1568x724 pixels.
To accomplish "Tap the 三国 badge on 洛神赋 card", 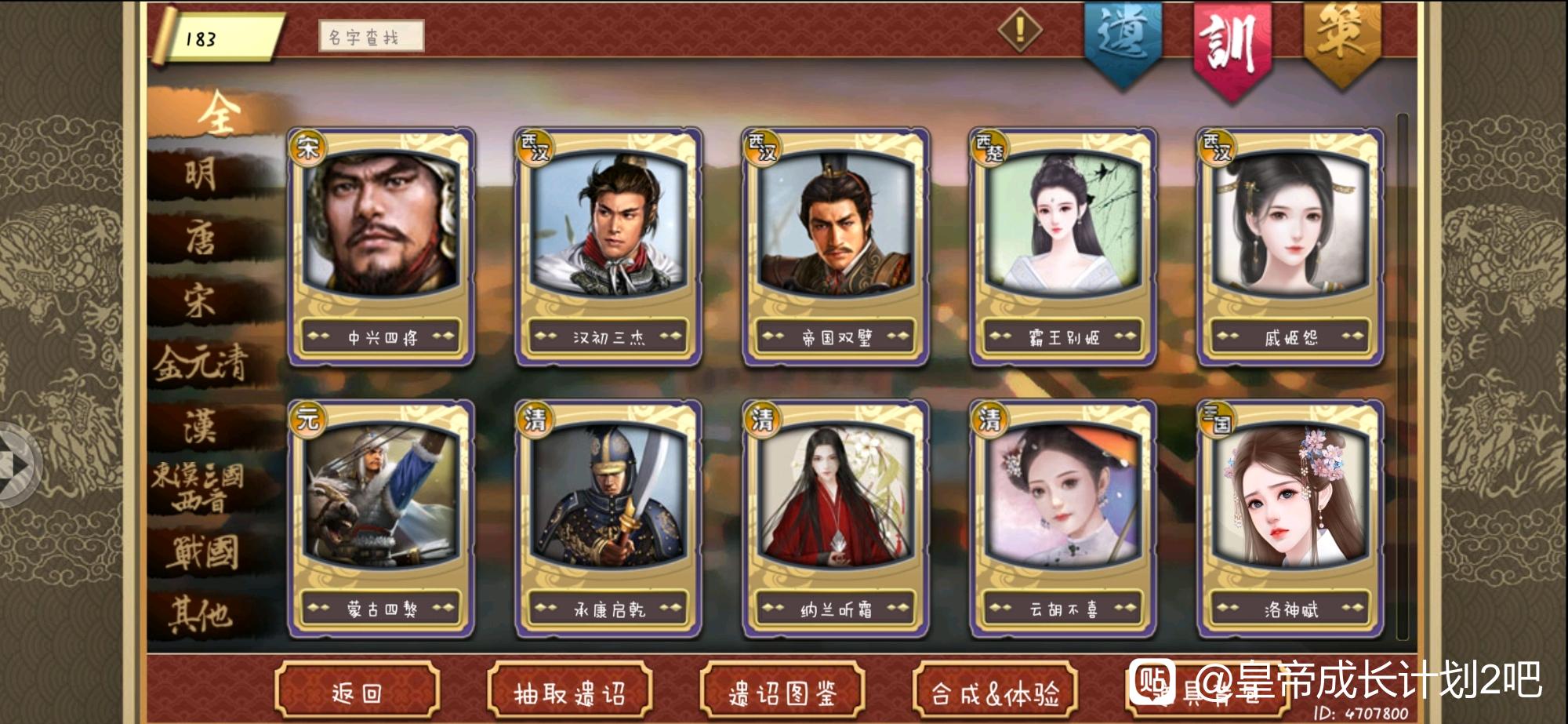I will [1217, 418].
